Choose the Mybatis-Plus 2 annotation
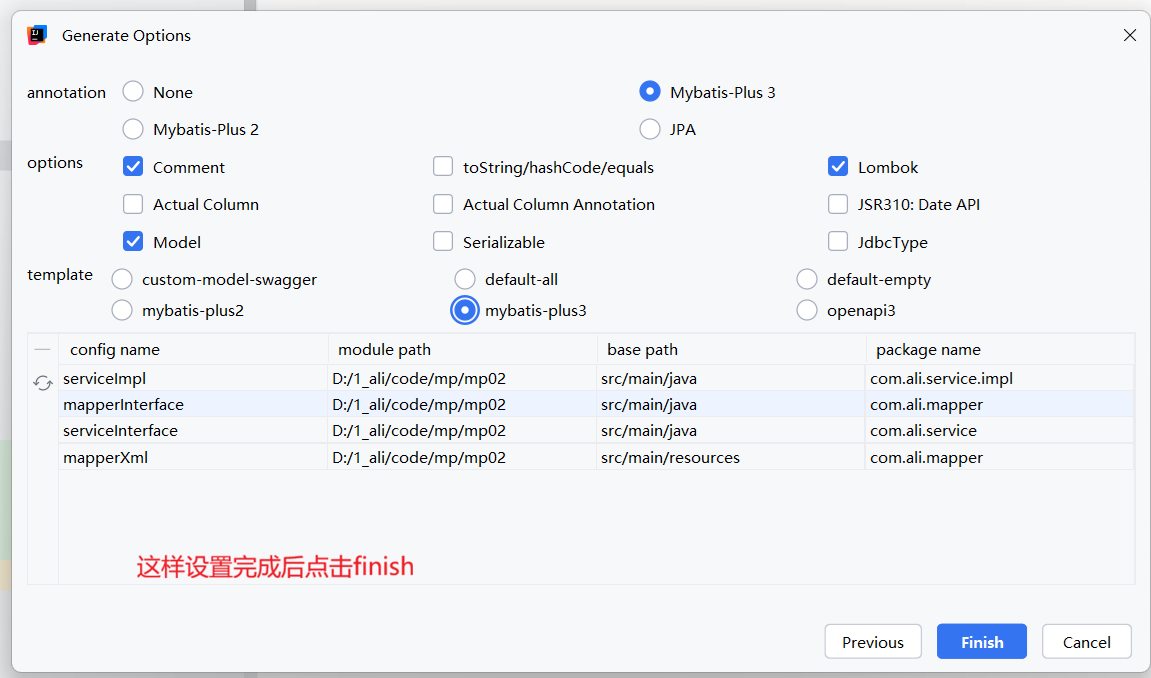 [x=133, y=129]
